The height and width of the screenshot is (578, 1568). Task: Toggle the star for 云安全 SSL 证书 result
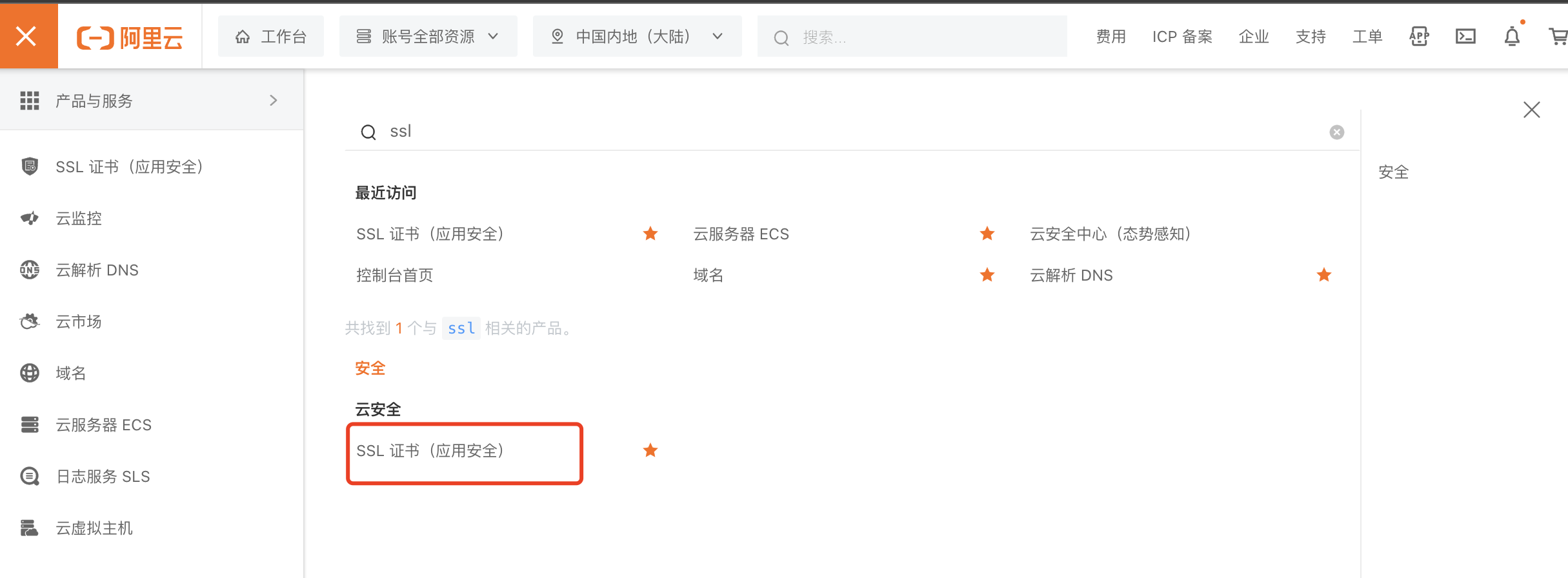click(x=650, y=450)
